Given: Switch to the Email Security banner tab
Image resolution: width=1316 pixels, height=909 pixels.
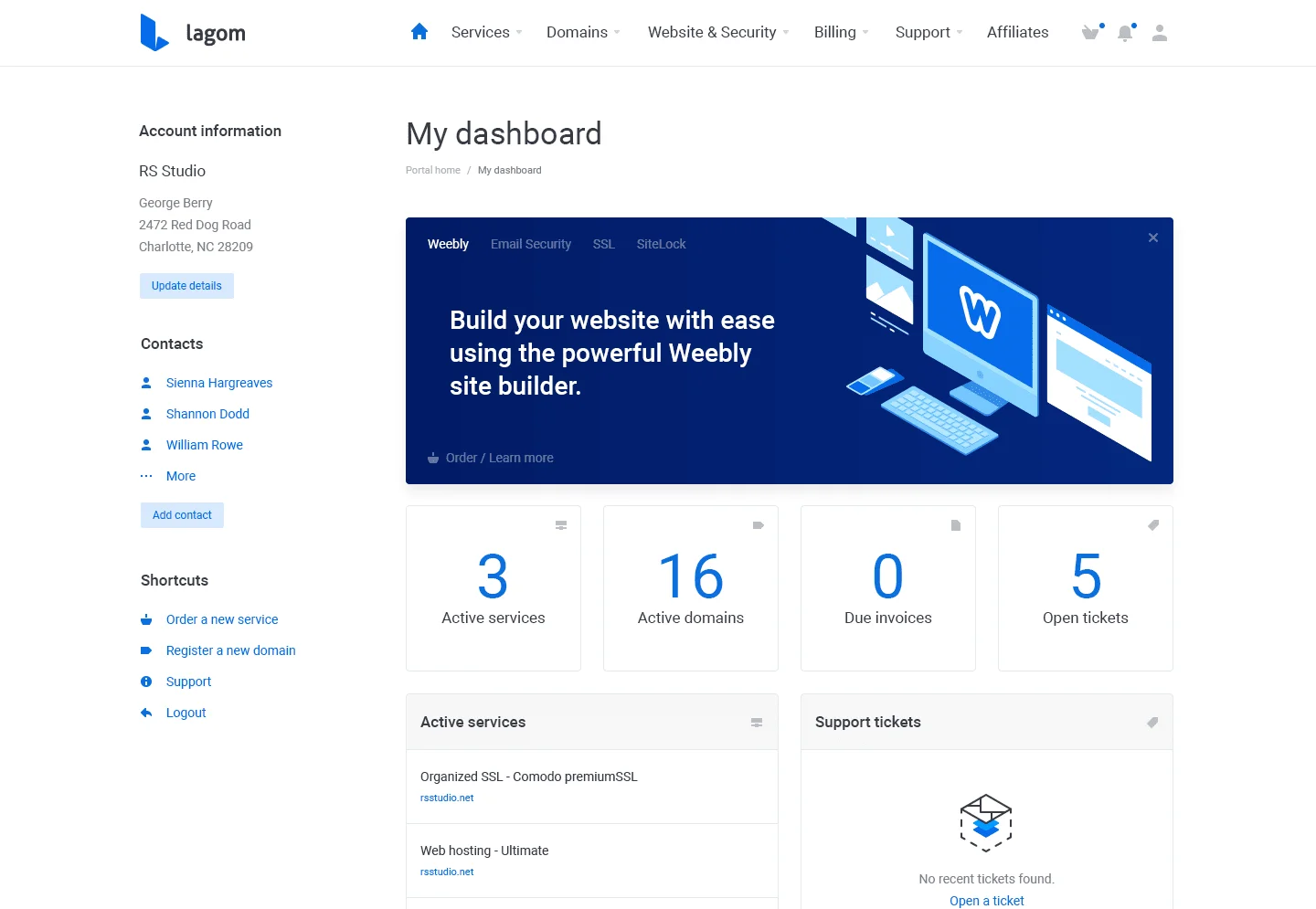Looking at the screenshot, I should [x=531, y=244].
